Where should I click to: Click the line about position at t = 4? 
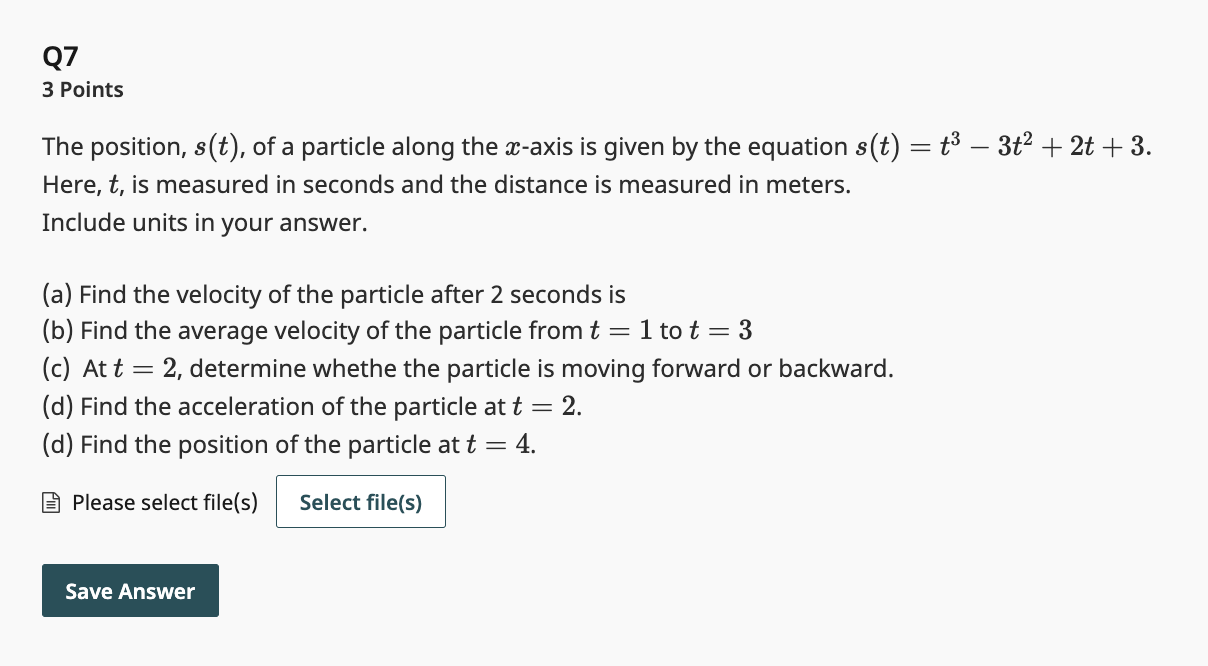coord(288,444)
